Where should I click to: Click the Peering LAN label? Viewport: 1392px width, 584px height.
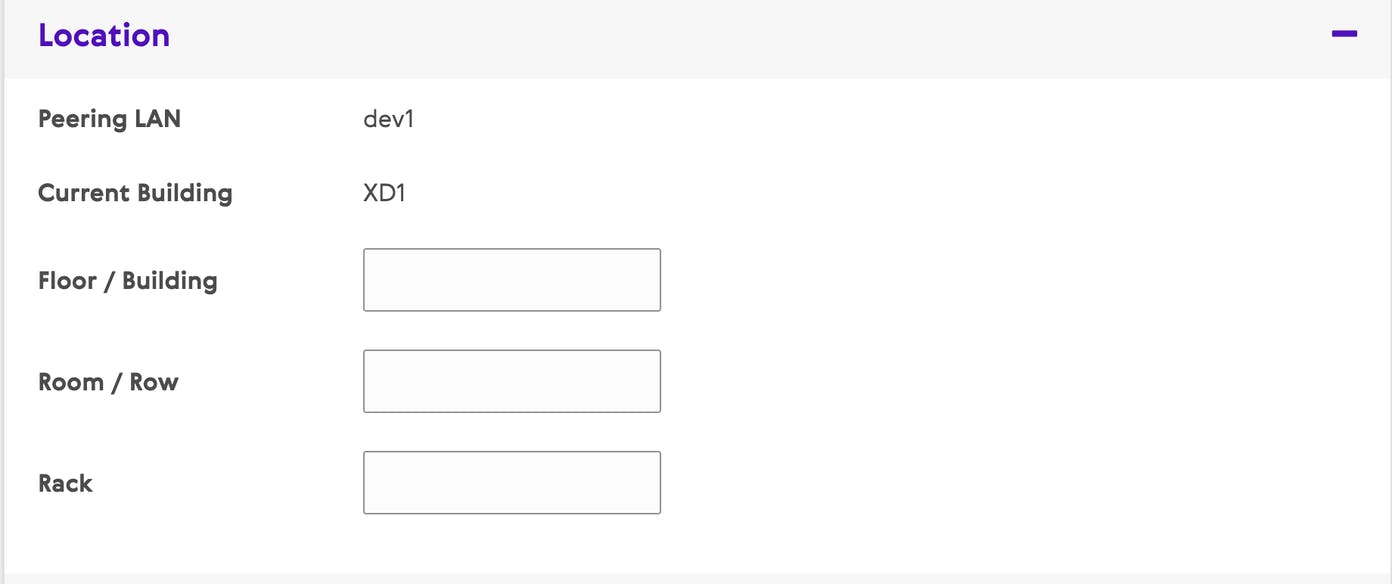[x=109, y=119]
